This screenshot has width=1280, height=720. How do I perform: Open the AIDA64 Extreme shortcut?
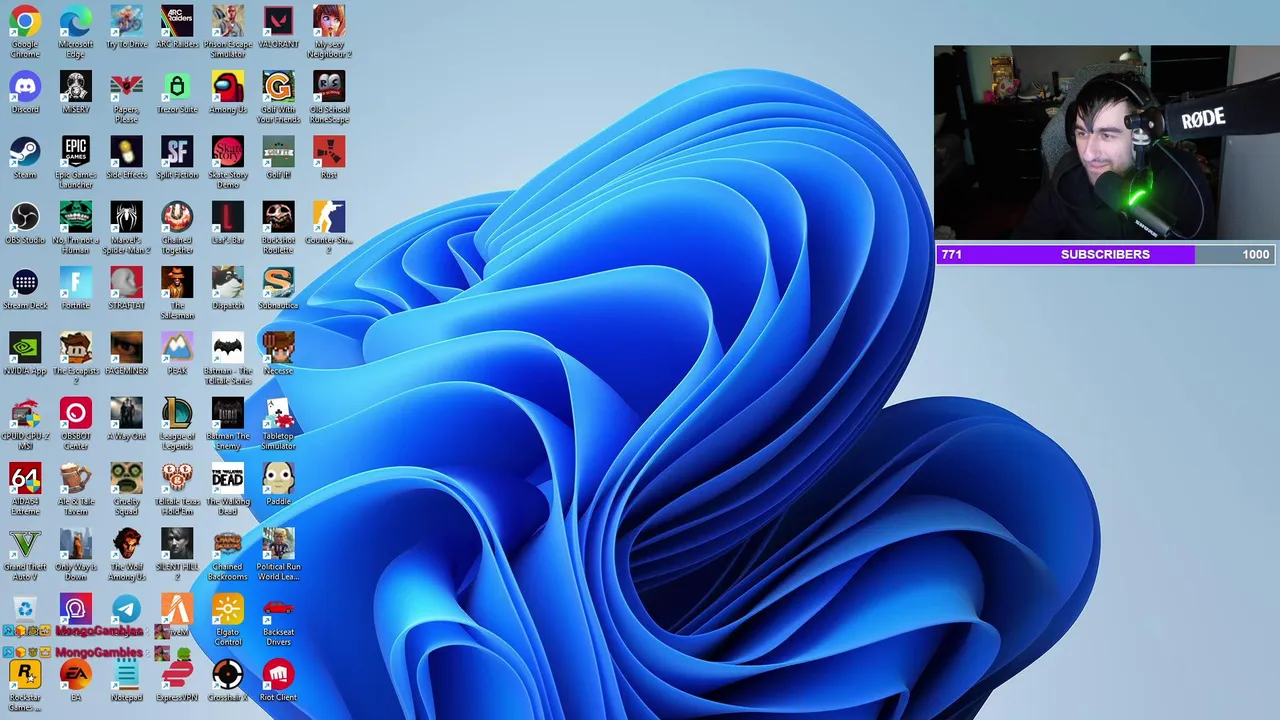pos(25,479)
